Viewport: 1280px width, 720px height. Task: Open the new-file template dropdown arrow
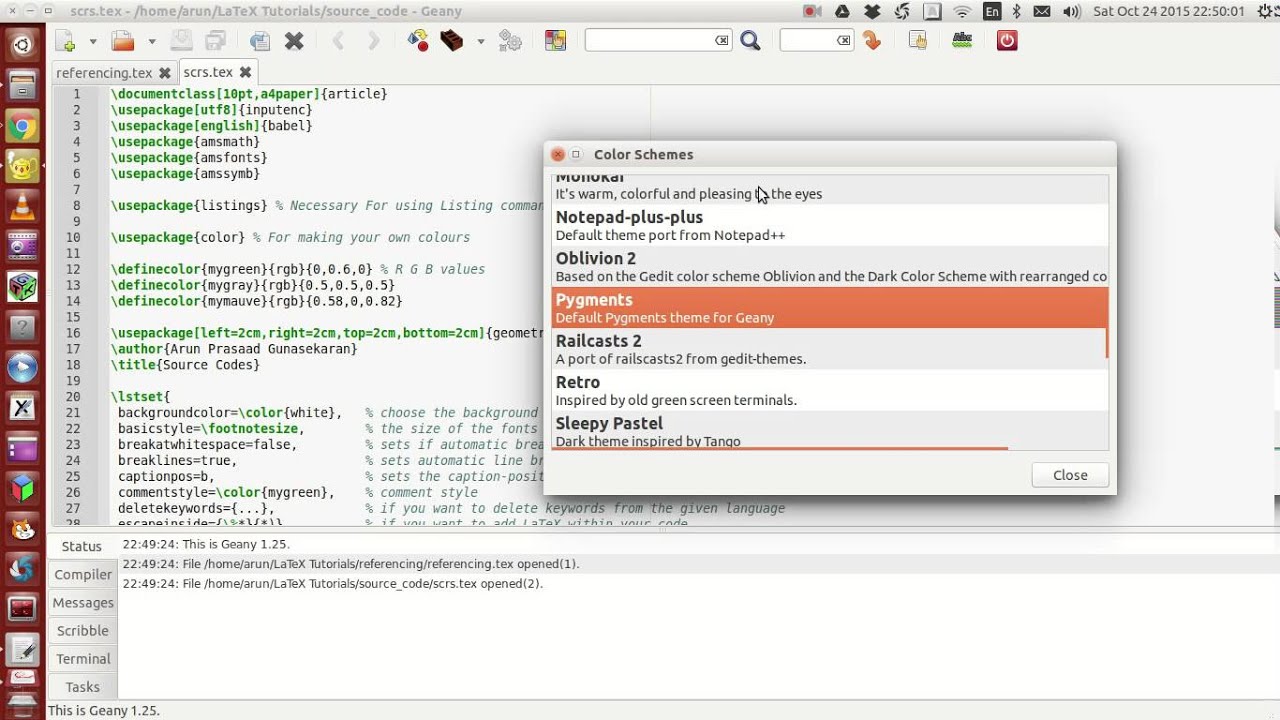coord(93,42)
